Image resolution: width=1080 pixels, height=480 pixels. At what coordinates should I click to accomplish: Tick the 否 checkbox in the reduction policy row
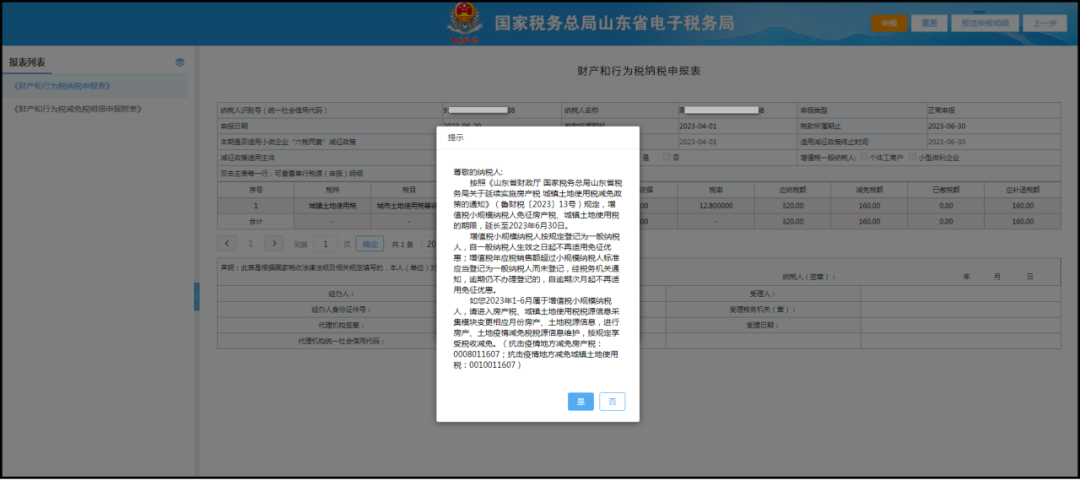666,157
